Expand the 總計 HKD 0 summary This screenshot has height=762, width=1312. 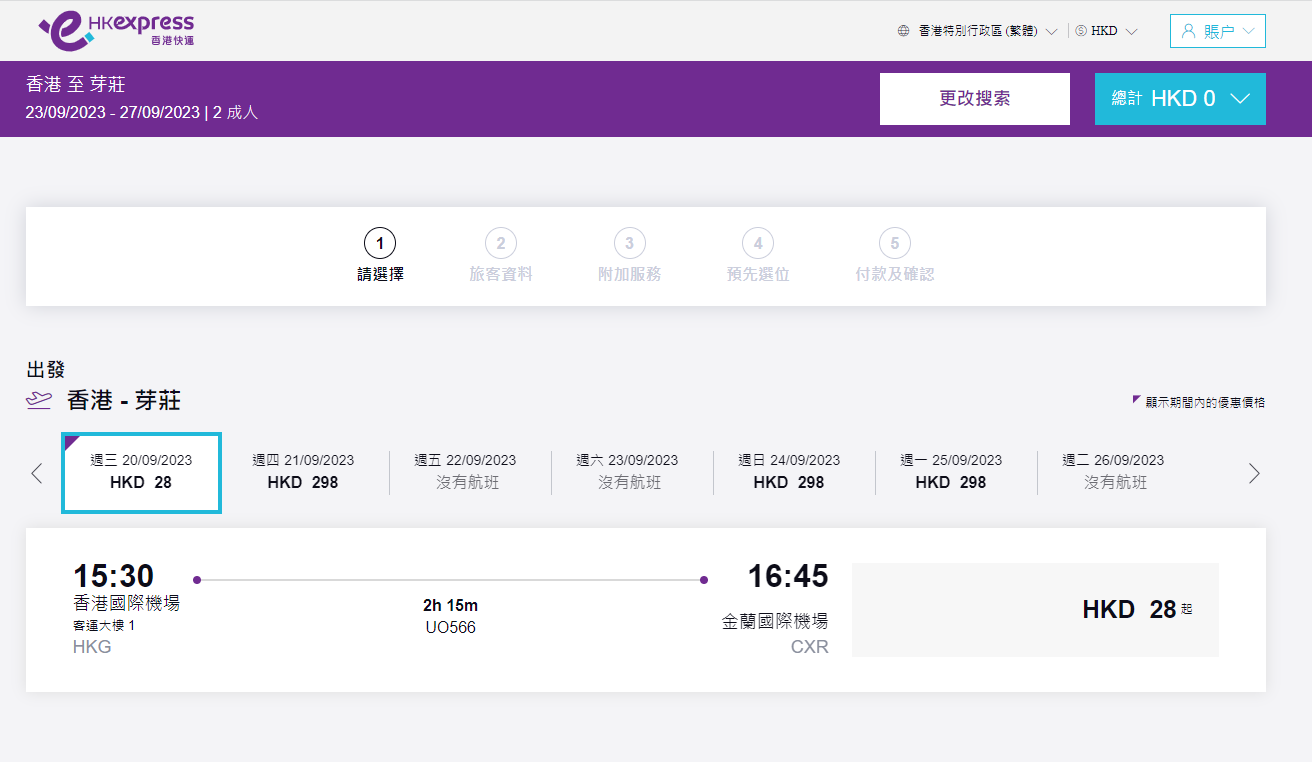[1180, 99]
